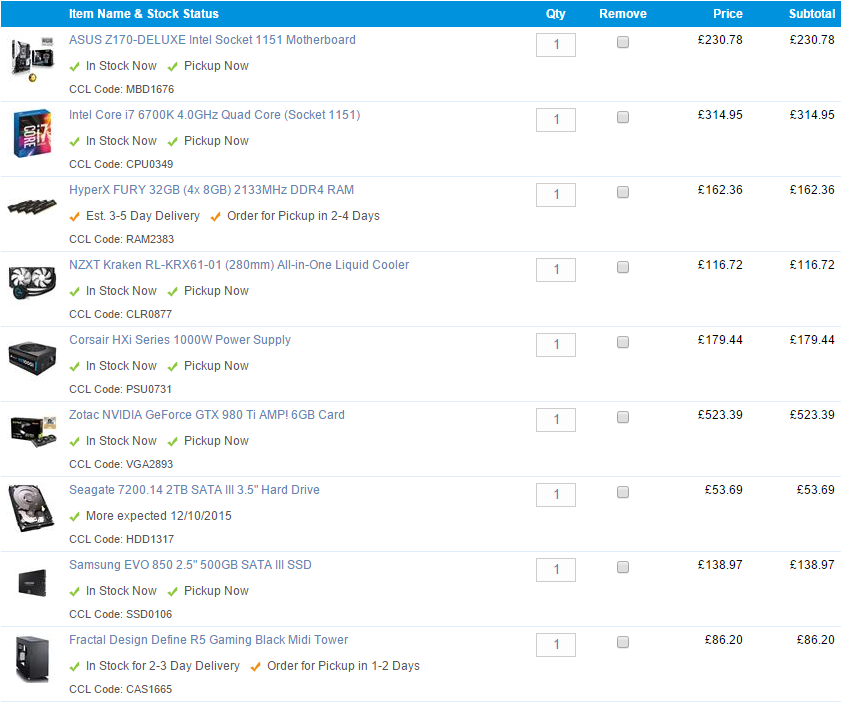Viewport: 841px width, 705px height.
Task: Click green checkmark beside More expected 12/10/2015
Action: pos(75,517)
